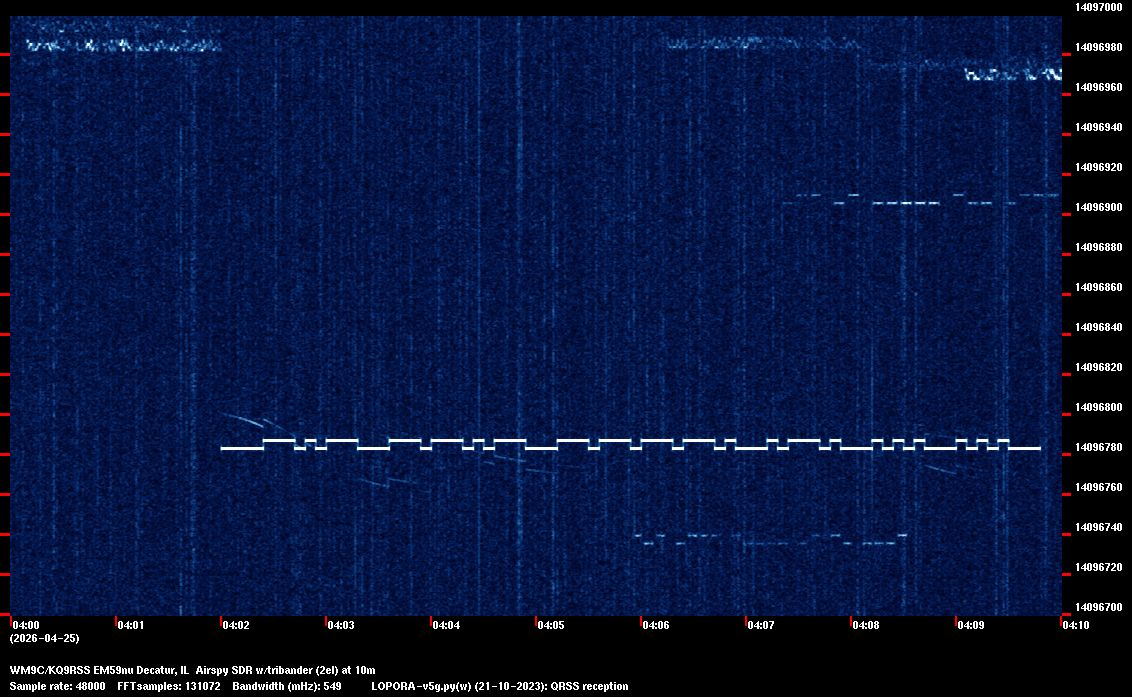Click the FFTsamples: 131072 text
Viewport: 1132px width, 697px height.
click(168, 686)
